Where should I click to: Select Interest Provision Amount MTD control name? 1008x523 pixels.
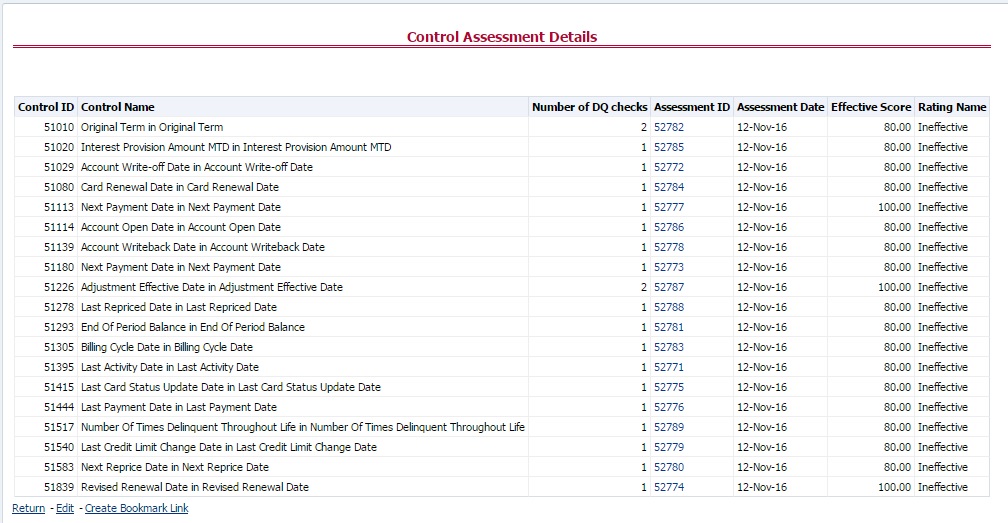tap(236, 147)
